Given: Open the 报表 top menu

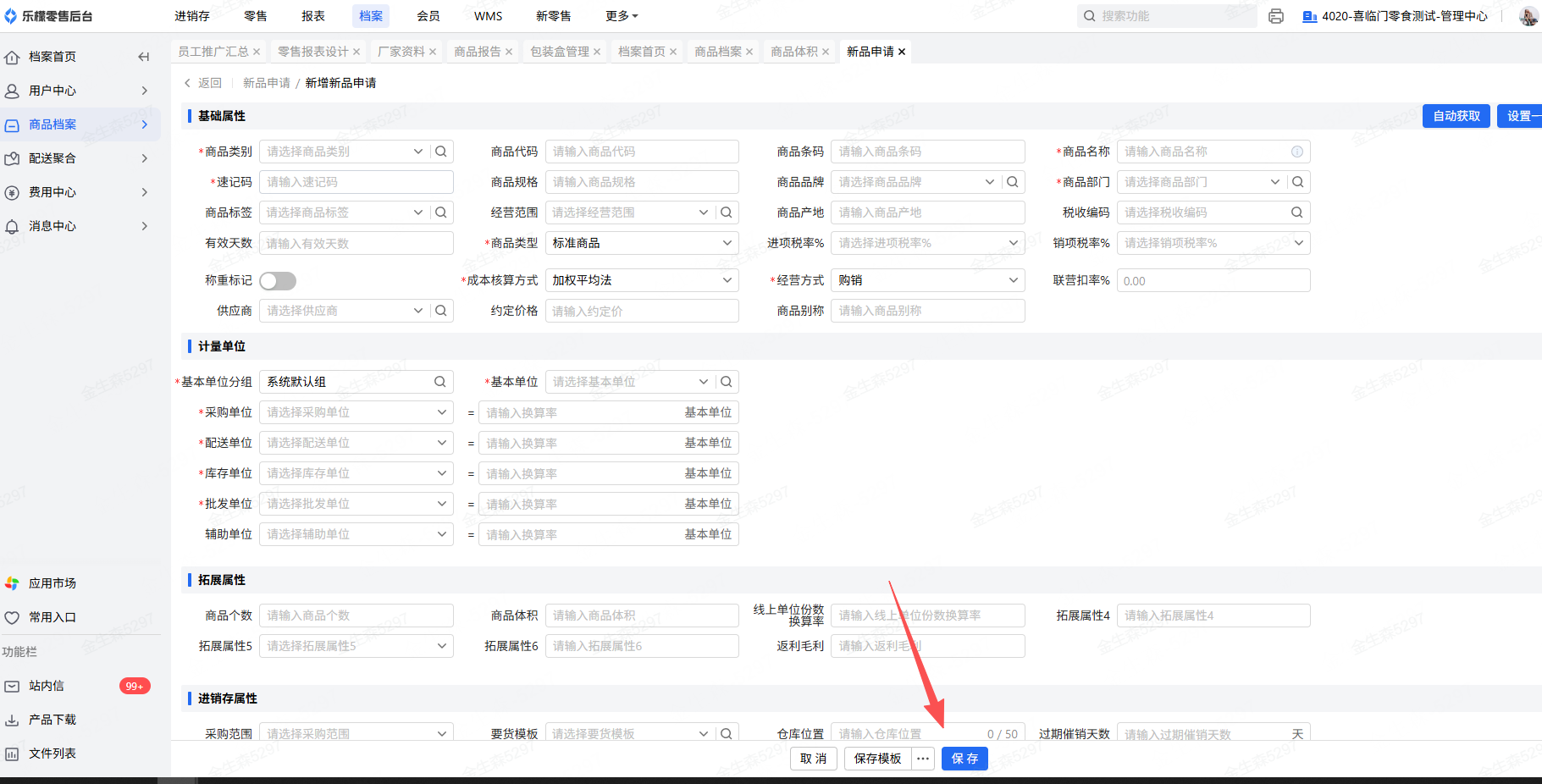Looking at the screenshot, I should click(313, 16).
